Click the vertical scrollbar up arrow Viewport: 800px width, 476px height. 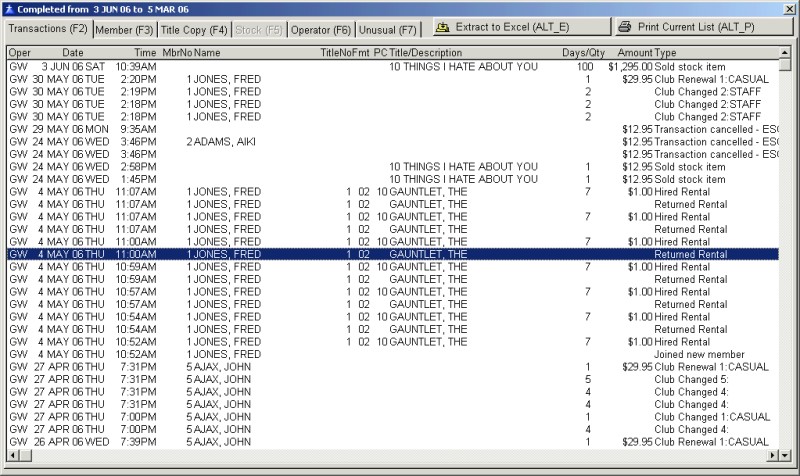785,52
